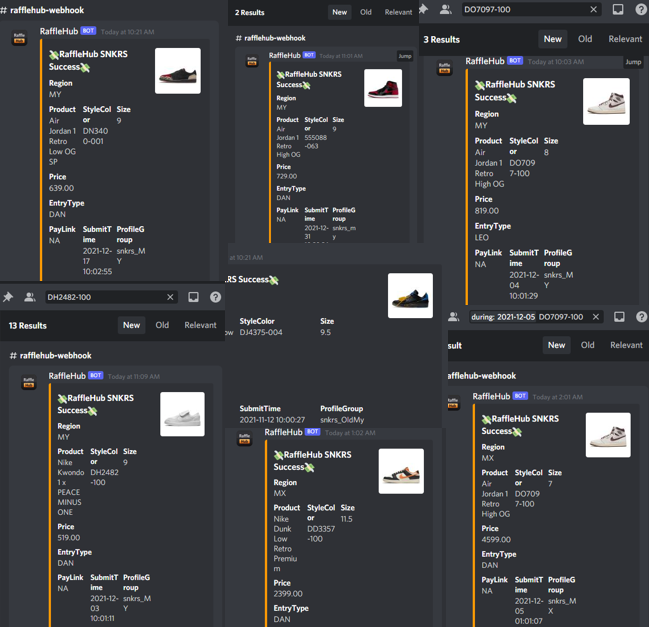
Task: Click RaffleHub avatar on the 1:02 AM message
Action: (244, 438)
